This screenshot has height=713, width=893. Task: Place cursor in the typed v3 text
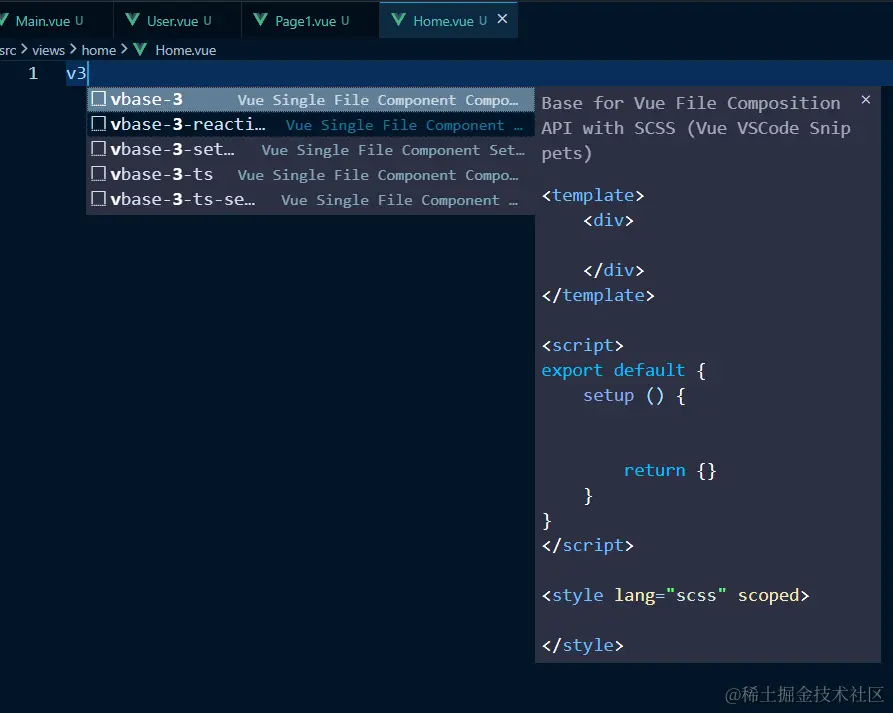[x=76, y=73]
